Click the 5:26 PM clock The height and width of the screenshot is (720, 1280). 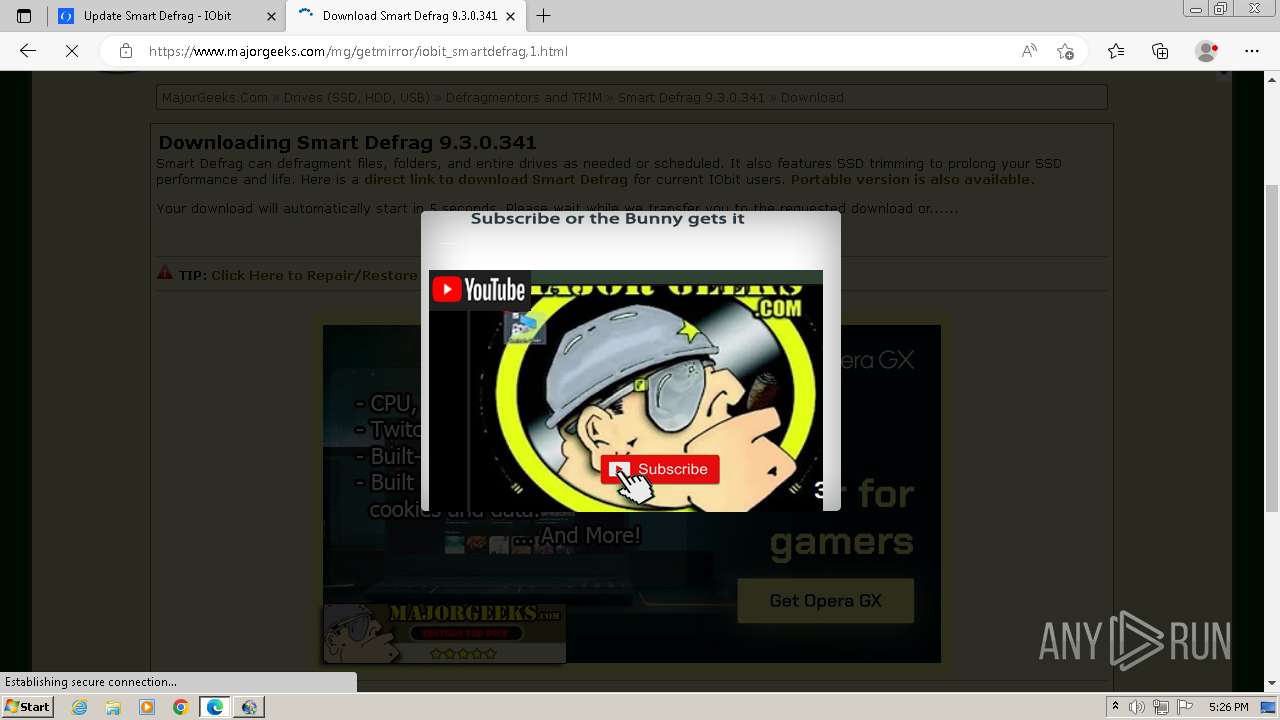pos(1228,707)
